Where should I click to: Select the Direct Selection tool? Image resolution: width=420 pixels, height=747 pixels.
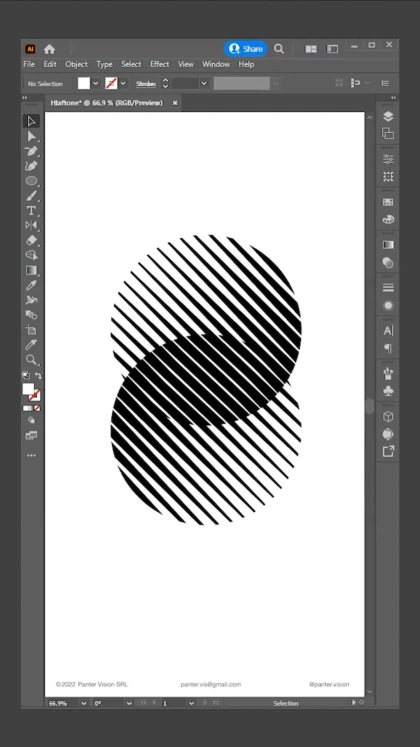click(x=31, y=136)
